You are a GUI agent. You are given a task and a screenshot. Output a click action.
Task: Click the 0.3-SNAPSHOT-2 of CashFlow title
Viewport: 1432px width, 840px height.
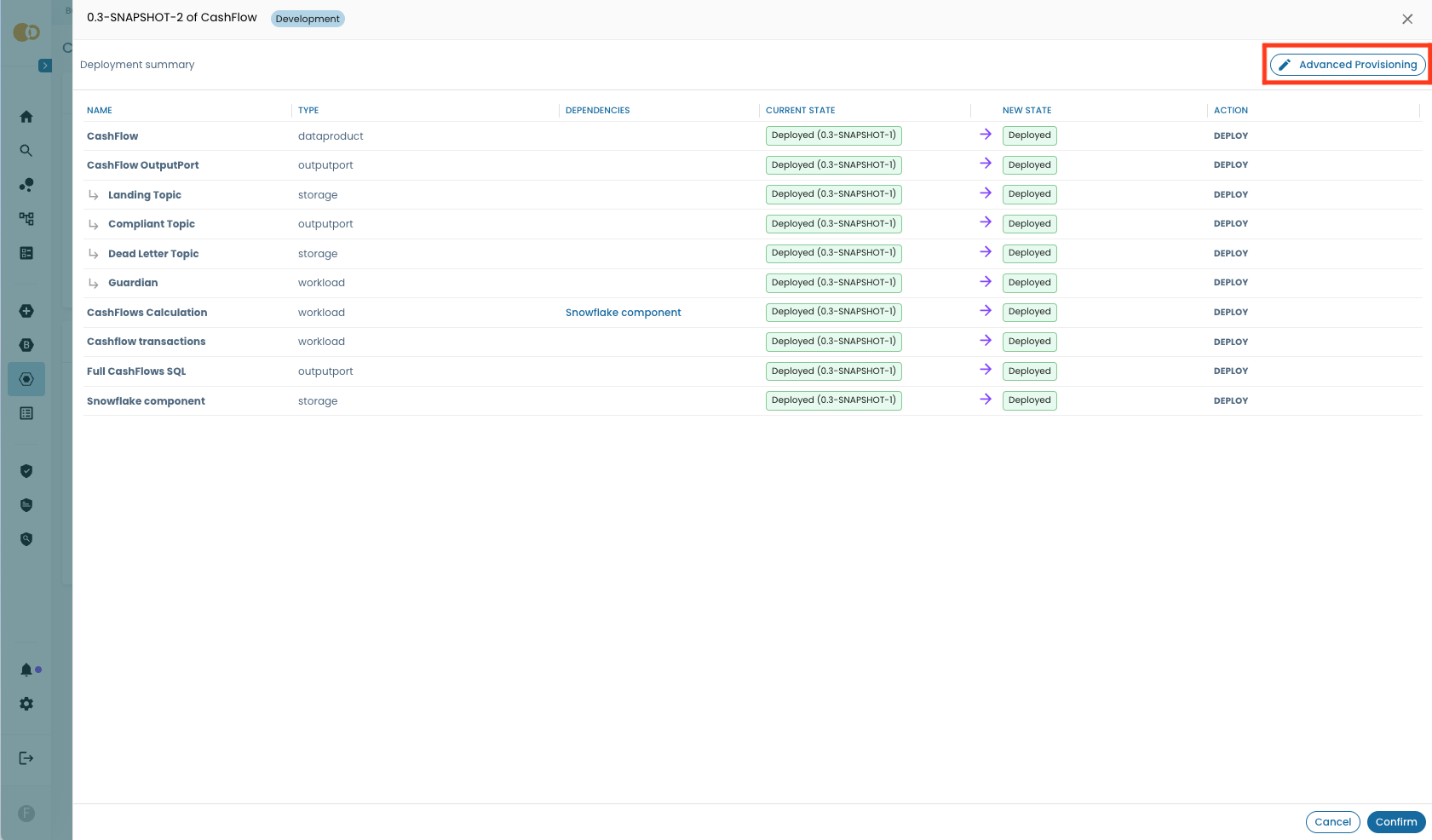172,17
